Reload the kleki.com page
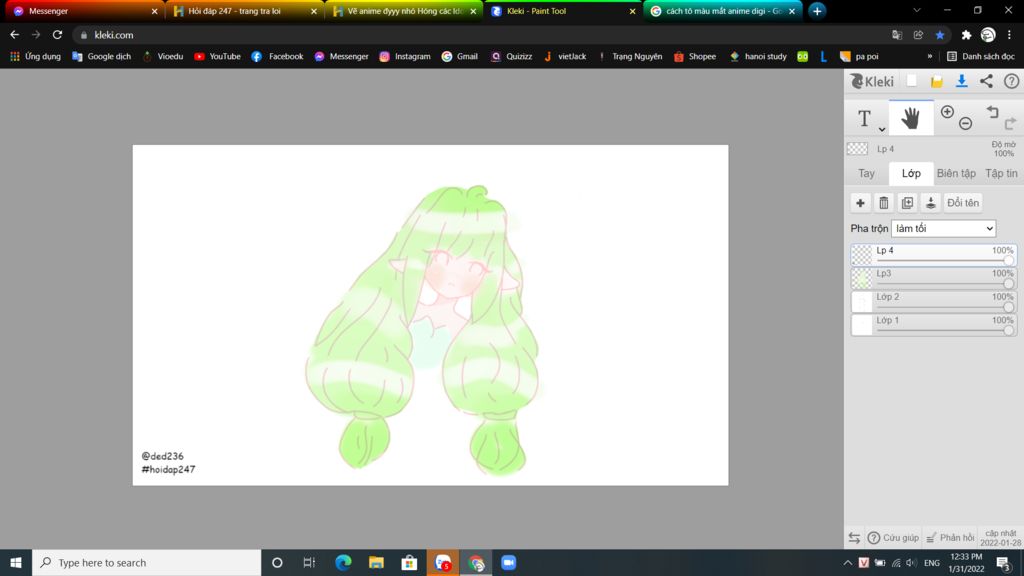This screenshot has height=576, width=1024. pyautogui.click(x=57, y=35)
